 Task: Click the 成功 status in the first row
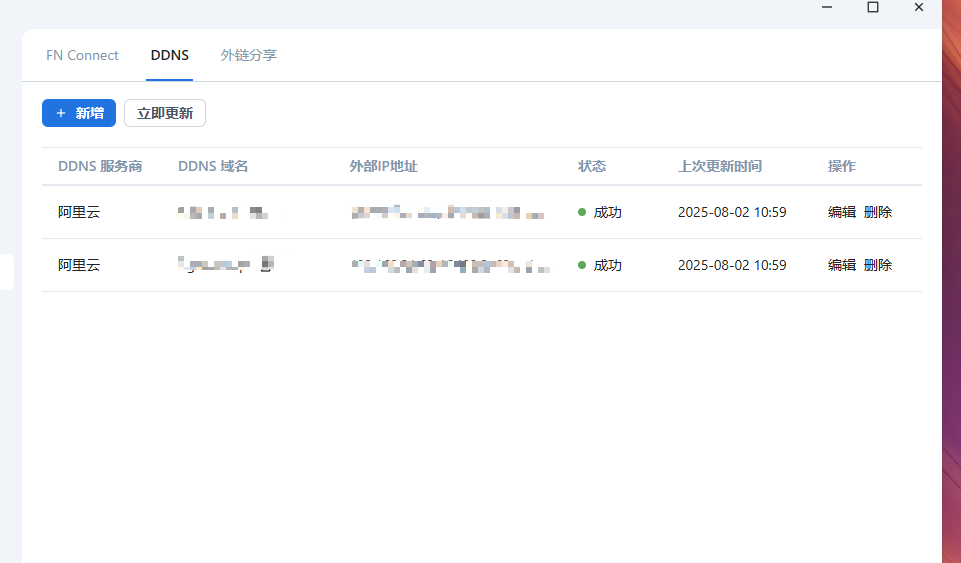600,212
